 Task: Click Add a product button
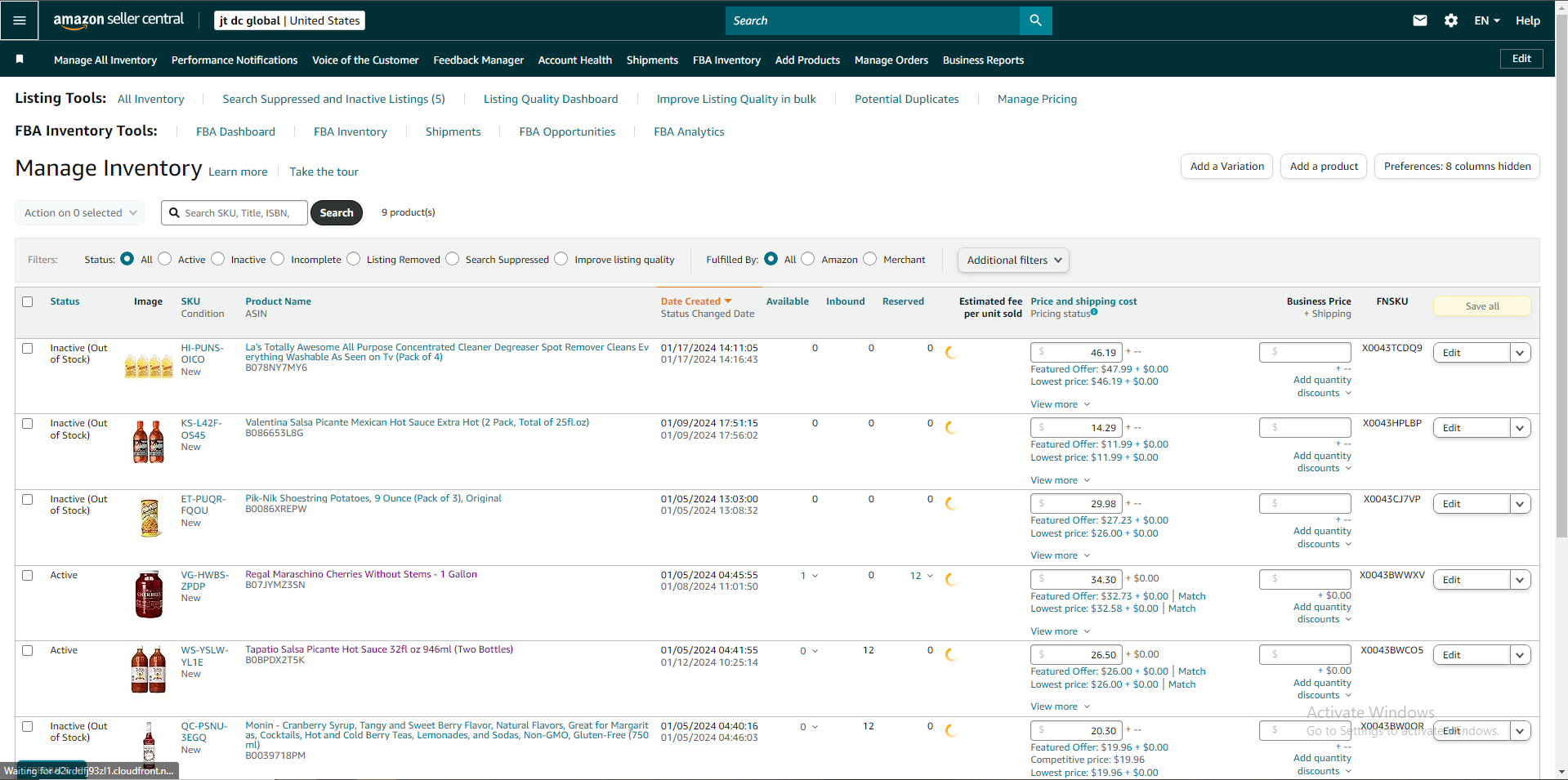1324,166
